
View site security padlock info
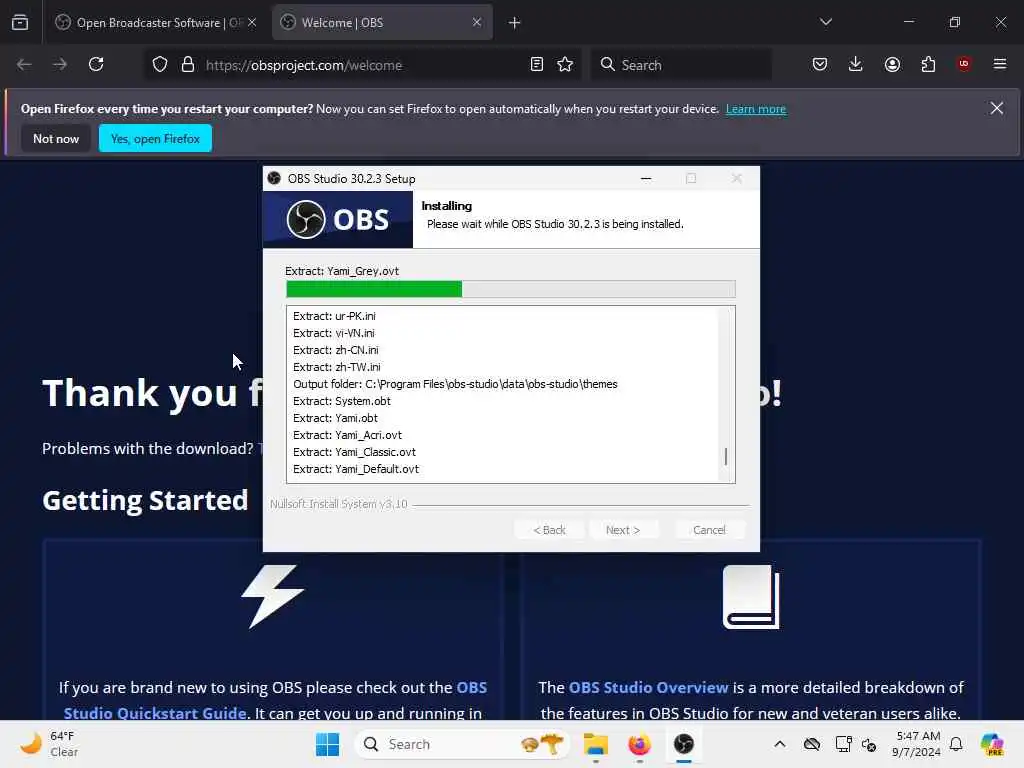click(x=188, y=65)
